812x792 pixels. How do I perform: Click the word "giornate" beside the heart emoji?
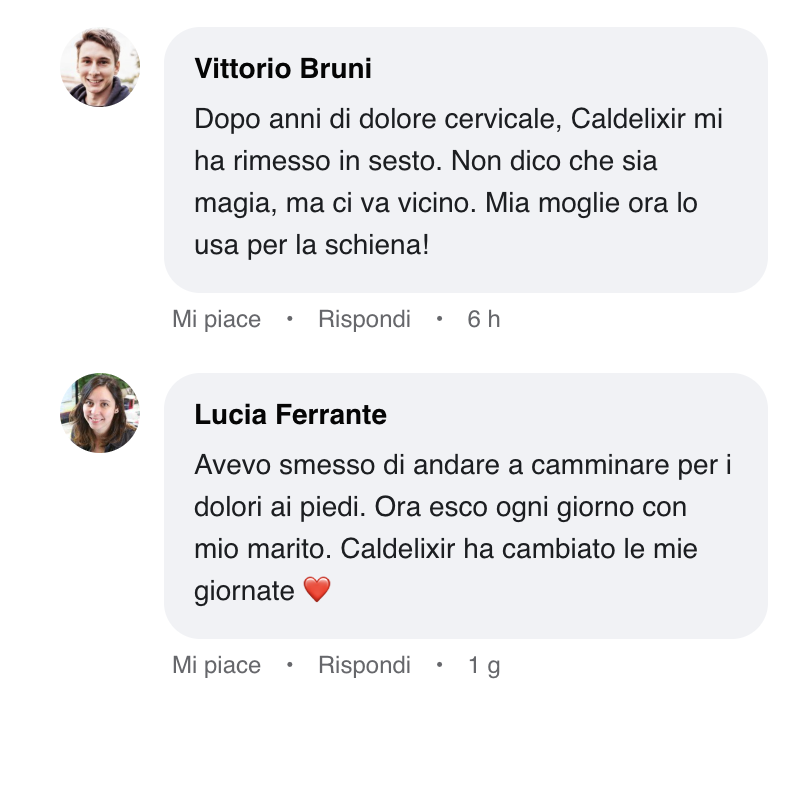pyautogui.click(x=244, y=591)
